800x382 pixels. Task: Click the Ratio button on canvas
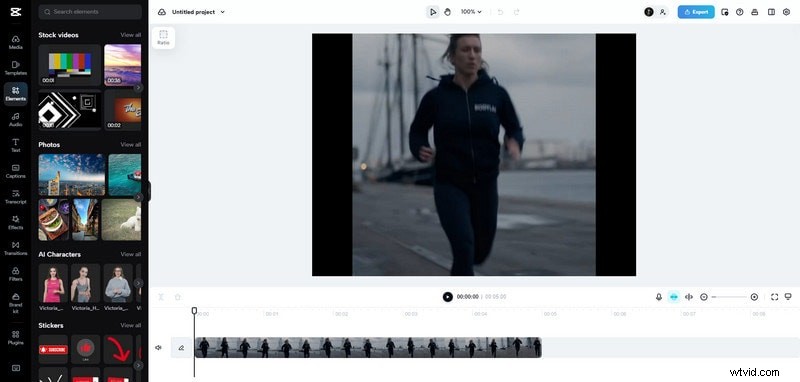pos(163,38)
